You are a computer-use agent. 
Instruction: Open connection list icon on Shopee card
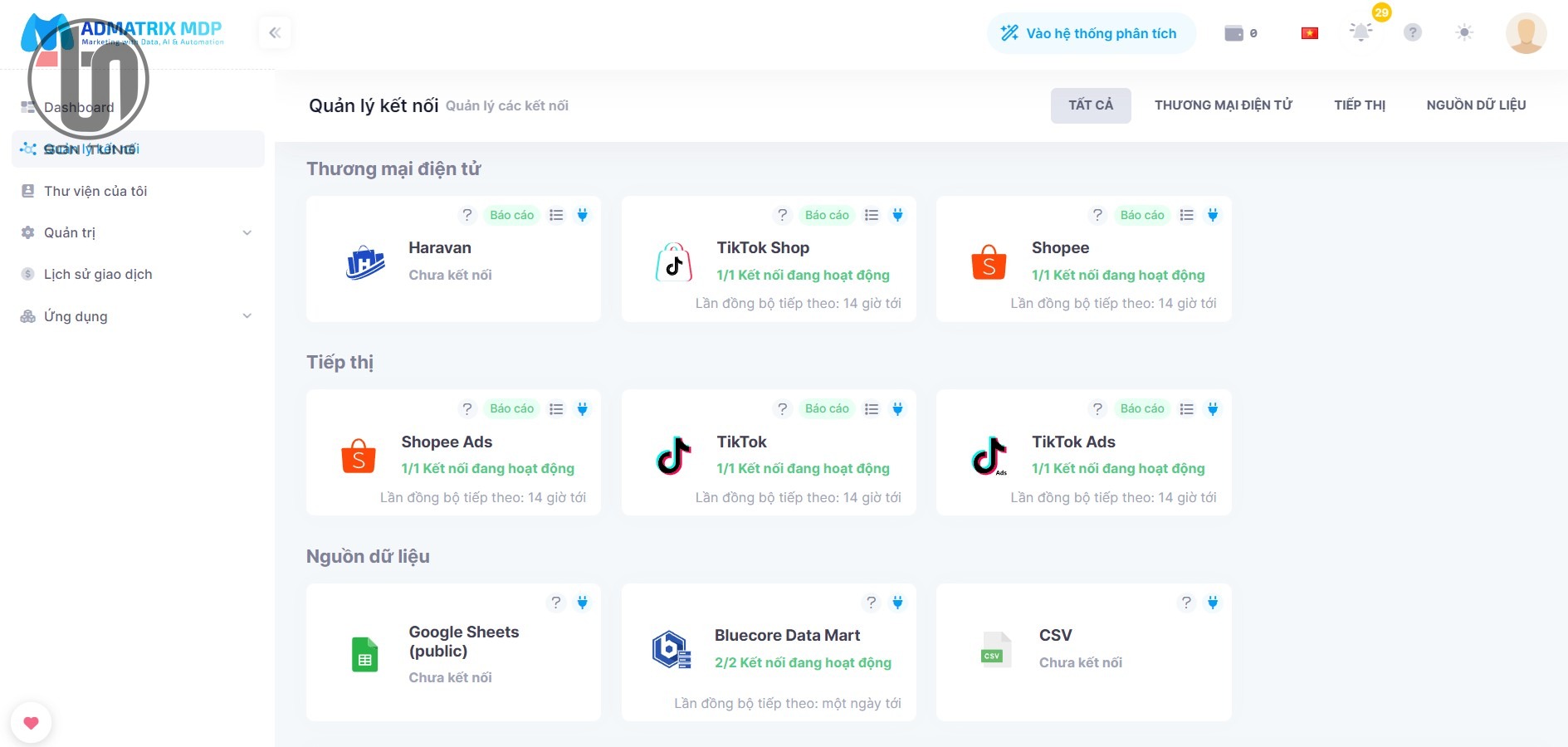pos(1187,215)
